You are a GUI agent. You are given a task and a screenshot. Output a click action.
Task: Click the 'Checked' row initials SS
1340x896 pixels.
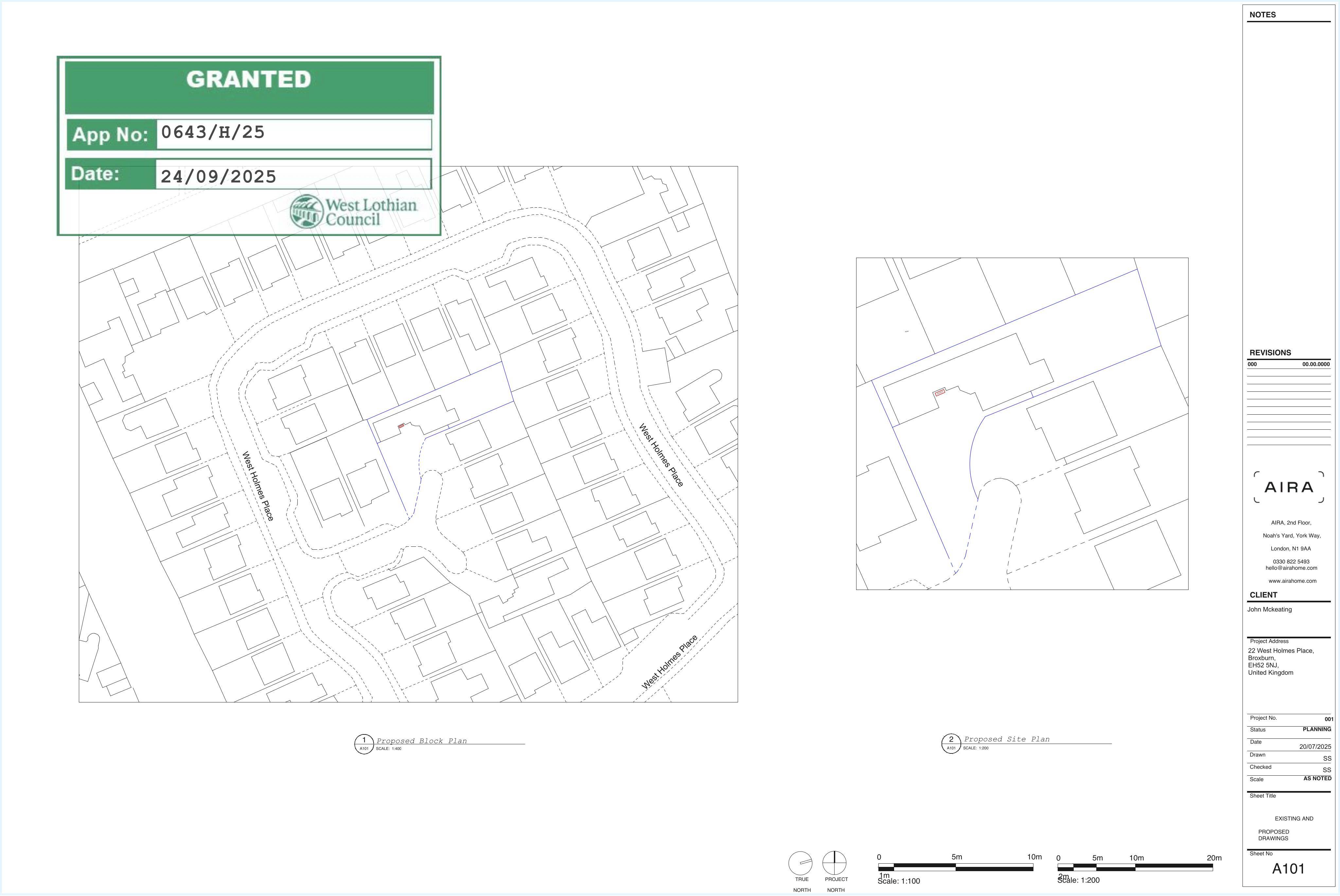click(x=1327, y=770)
